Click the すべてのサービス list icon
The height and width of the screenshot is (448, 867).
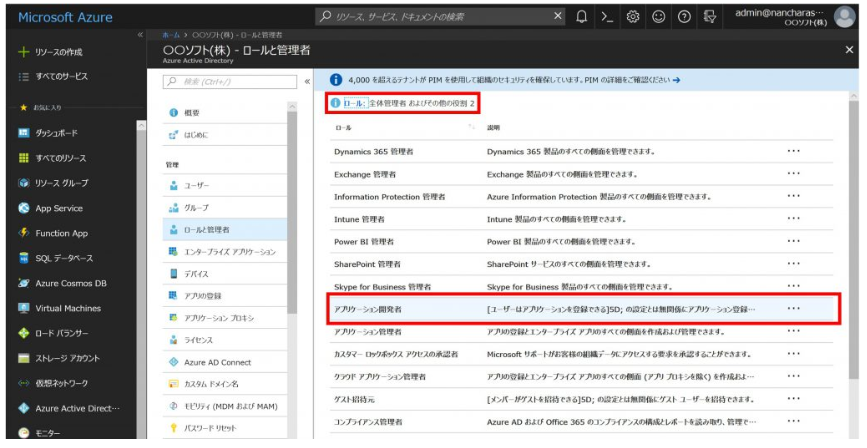click(x=23, y=76)
